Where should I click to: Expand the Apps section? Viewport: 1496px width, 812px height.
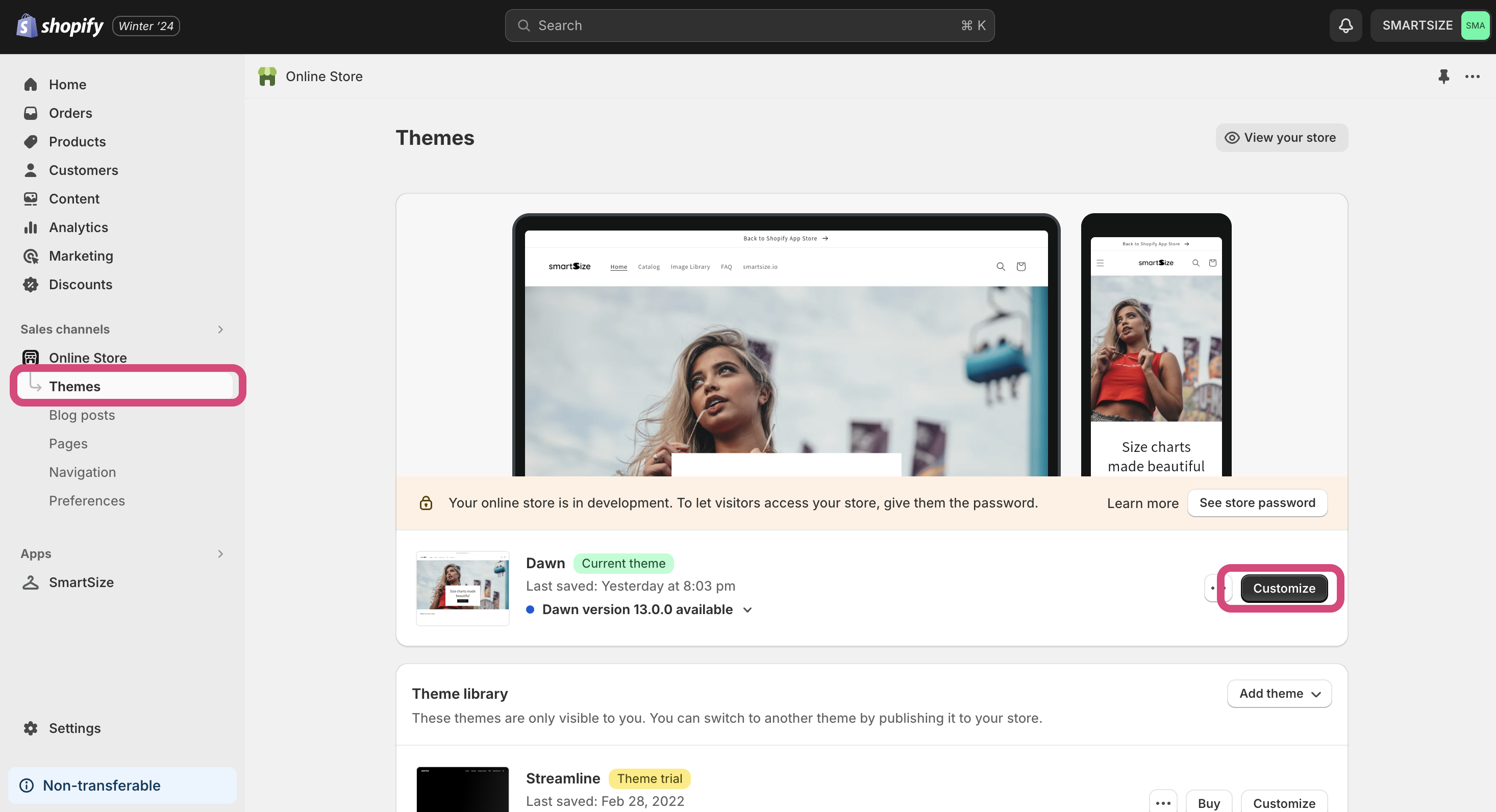220,554
